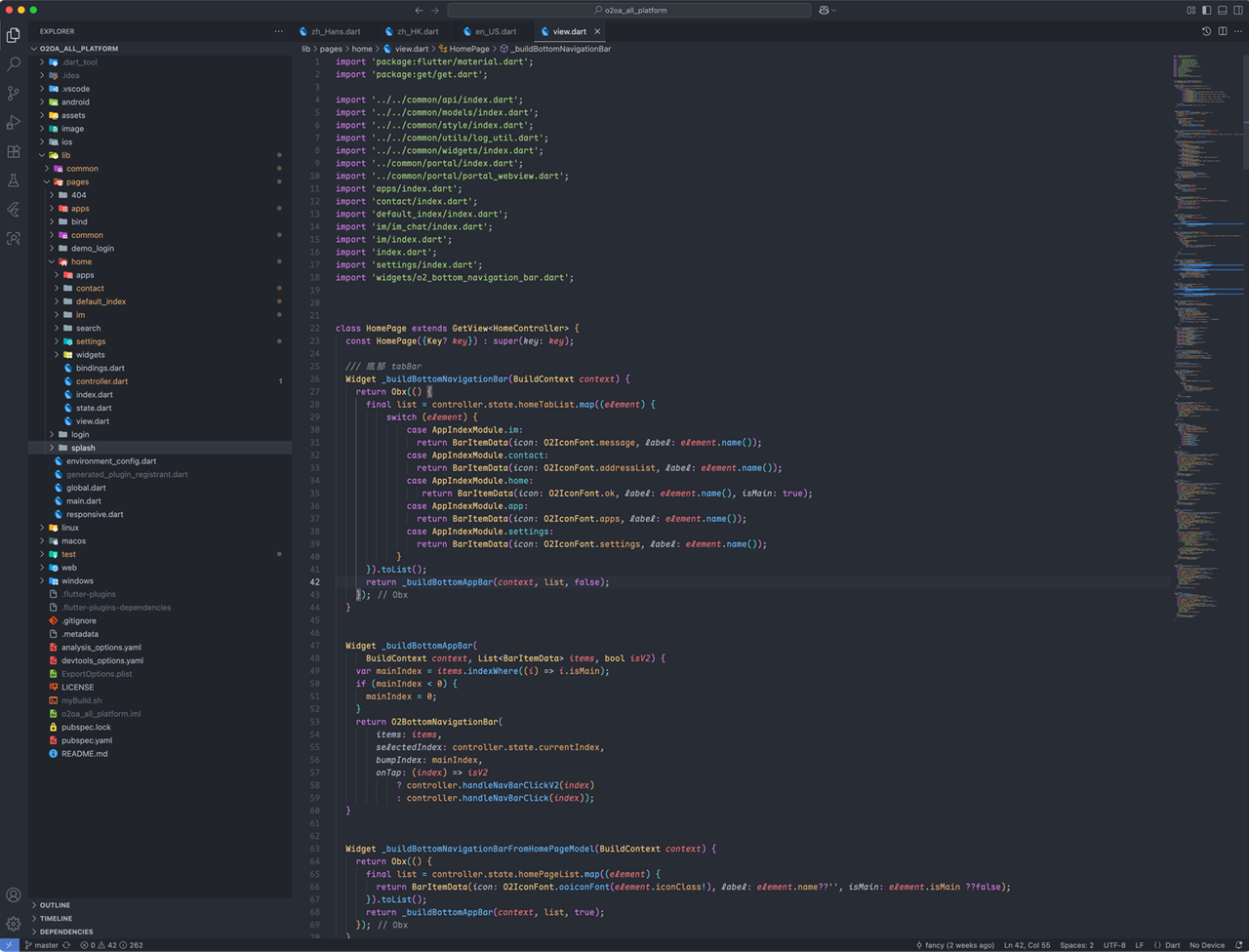
Task: Open the Extensions view
Action: coord(14,152)
